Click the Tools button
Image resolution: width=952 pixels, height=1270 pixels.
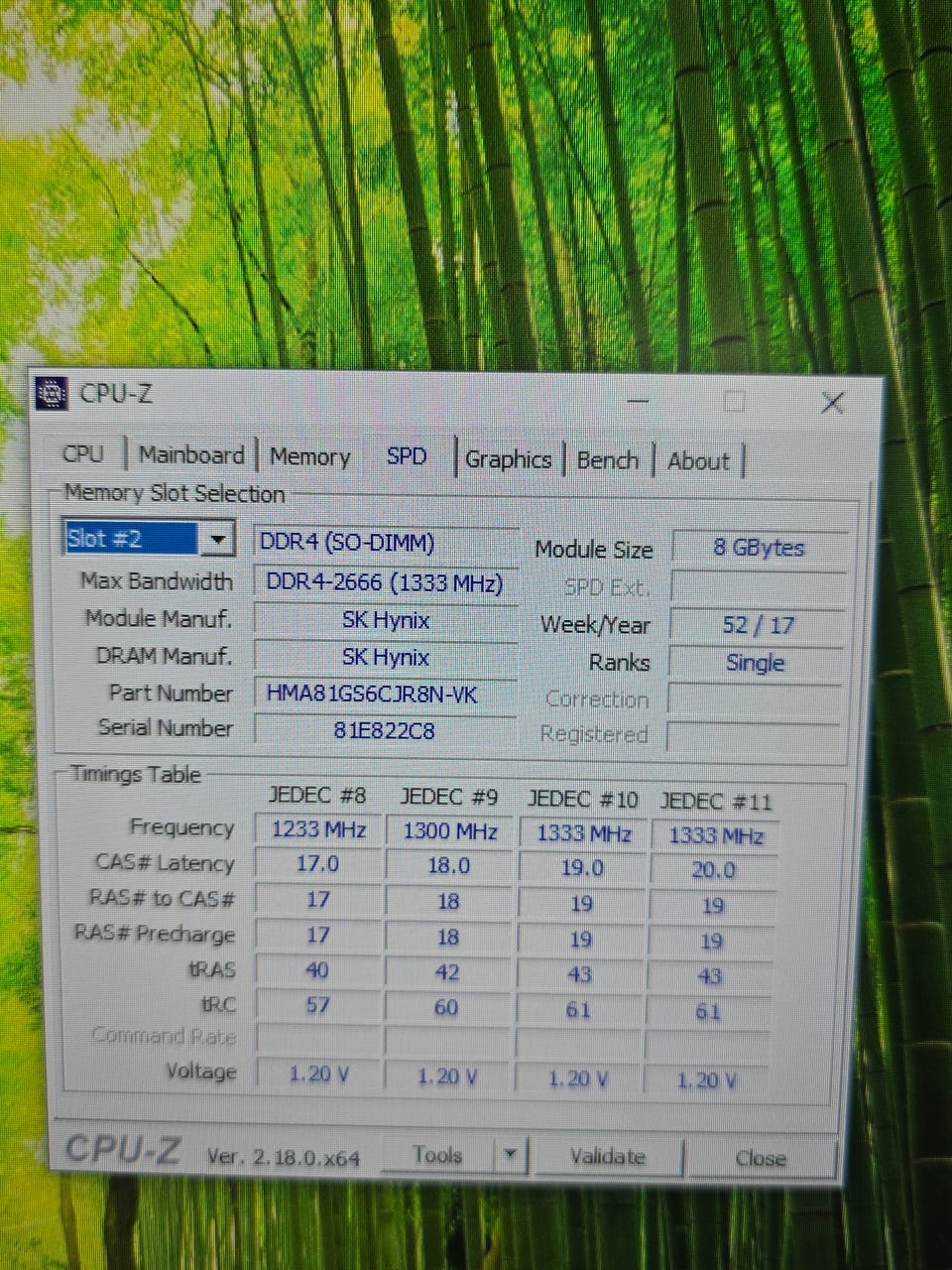(437, 1155)
